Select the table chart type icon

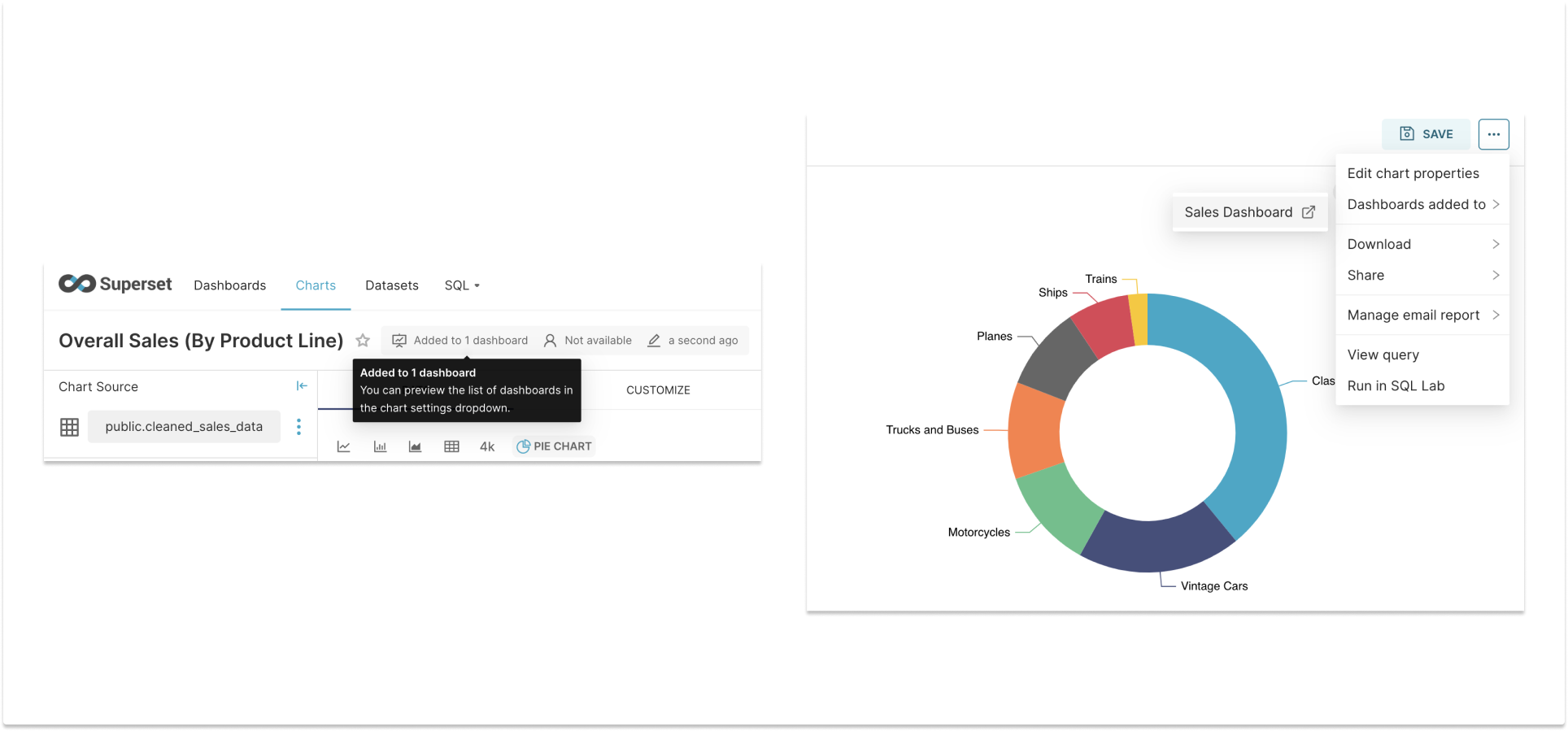(451, 446)
